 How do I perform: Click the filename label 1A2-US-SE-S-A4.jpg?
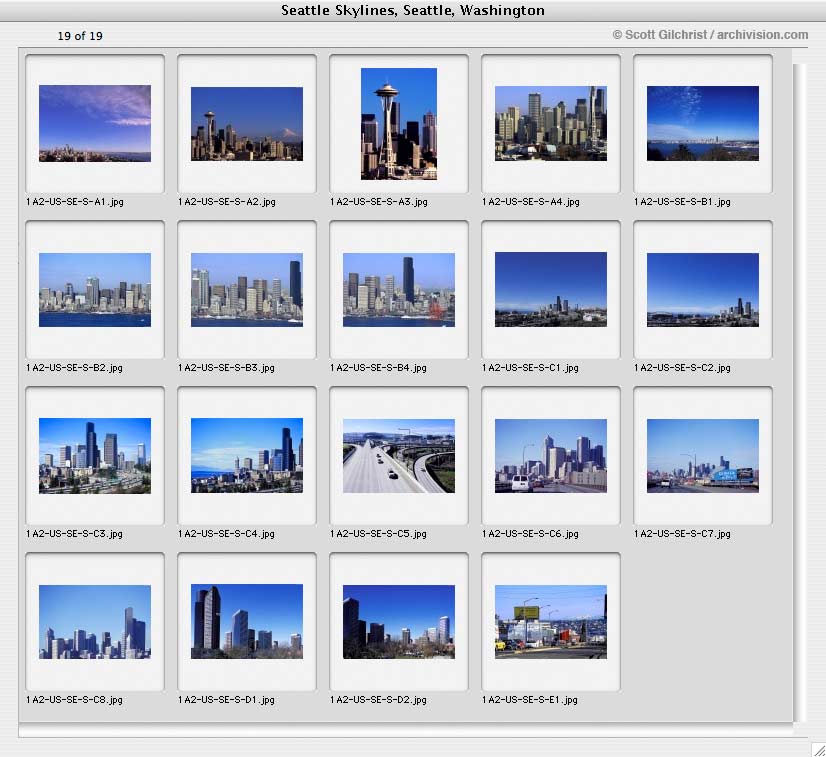pos(530,202)
